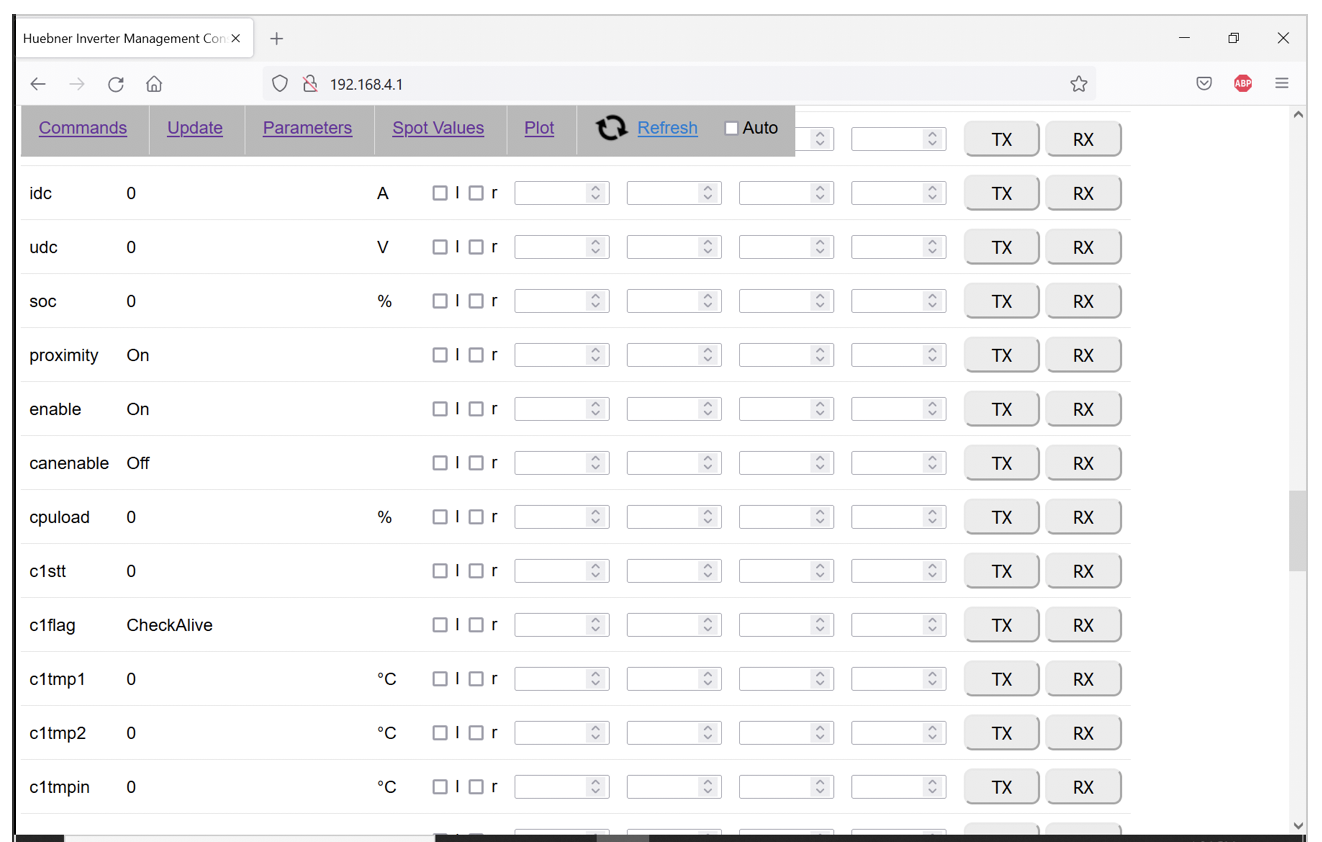The image size is (1322, 842).
Task: Open Pocket save icon in toolbar
Action: (x=1204, y=84)
